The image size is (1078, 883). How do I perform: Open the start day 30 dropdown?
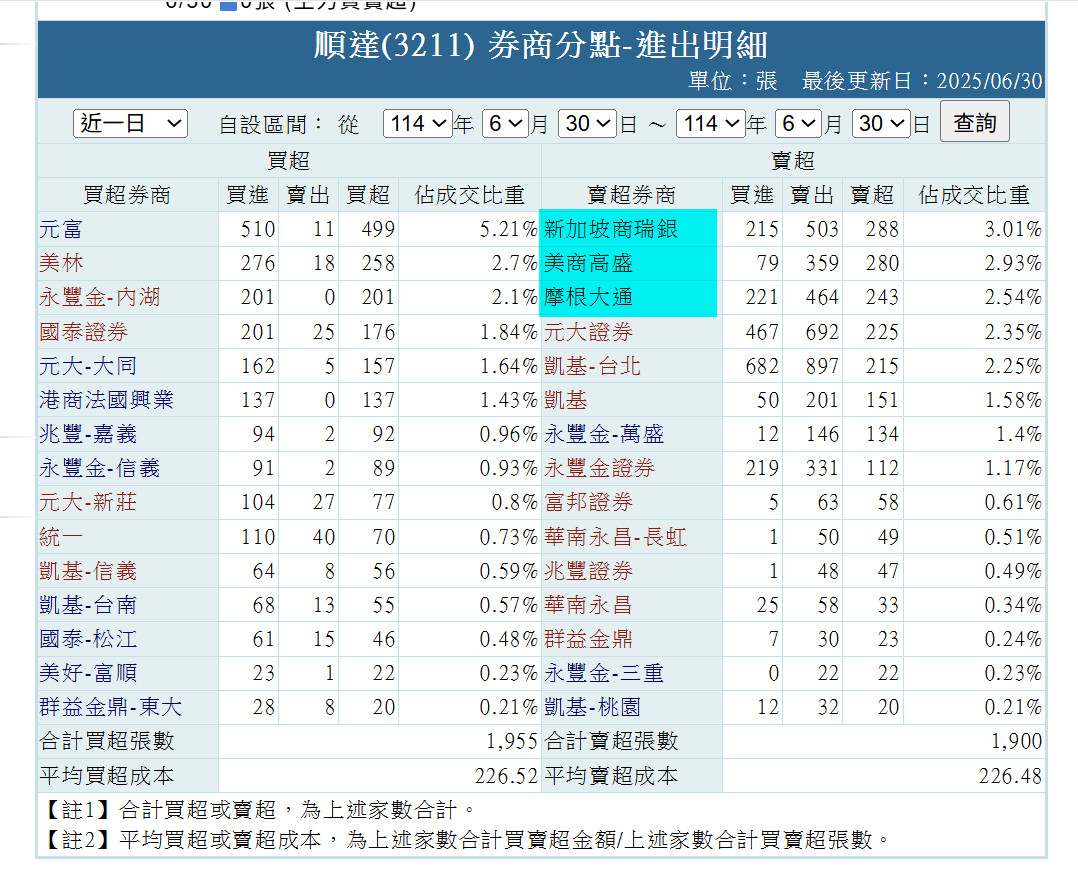pos(587,124)
